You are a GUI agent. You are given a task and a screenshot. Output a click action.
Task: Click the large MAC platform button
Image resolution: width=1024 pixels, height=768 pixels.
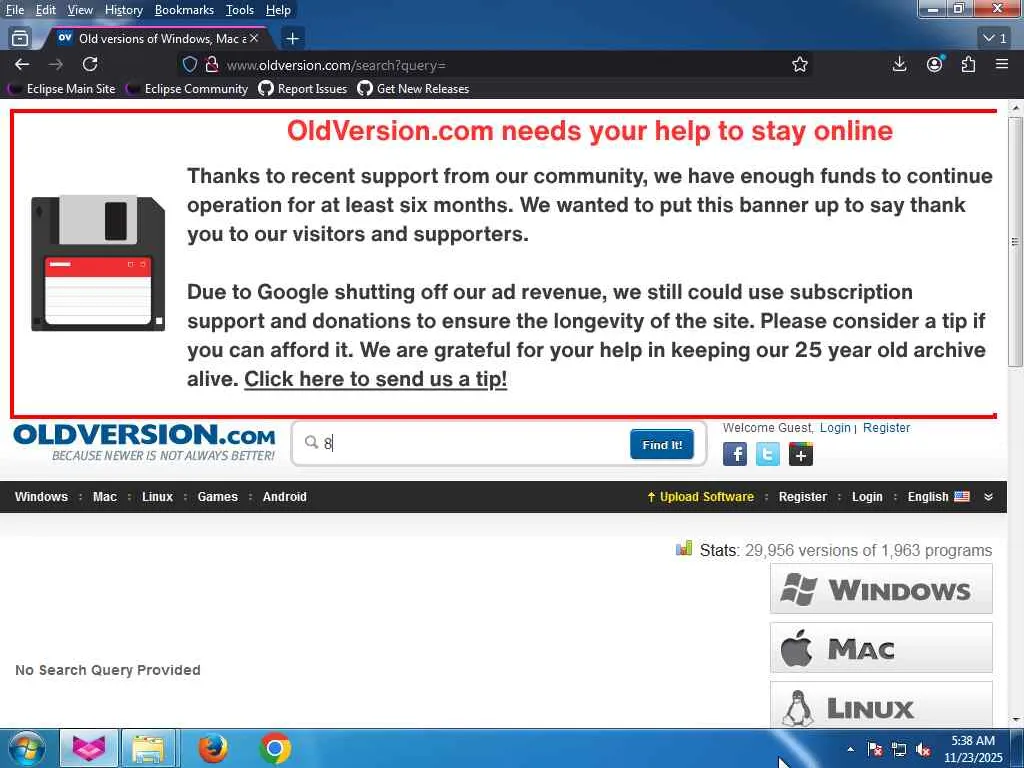[881, 648]
